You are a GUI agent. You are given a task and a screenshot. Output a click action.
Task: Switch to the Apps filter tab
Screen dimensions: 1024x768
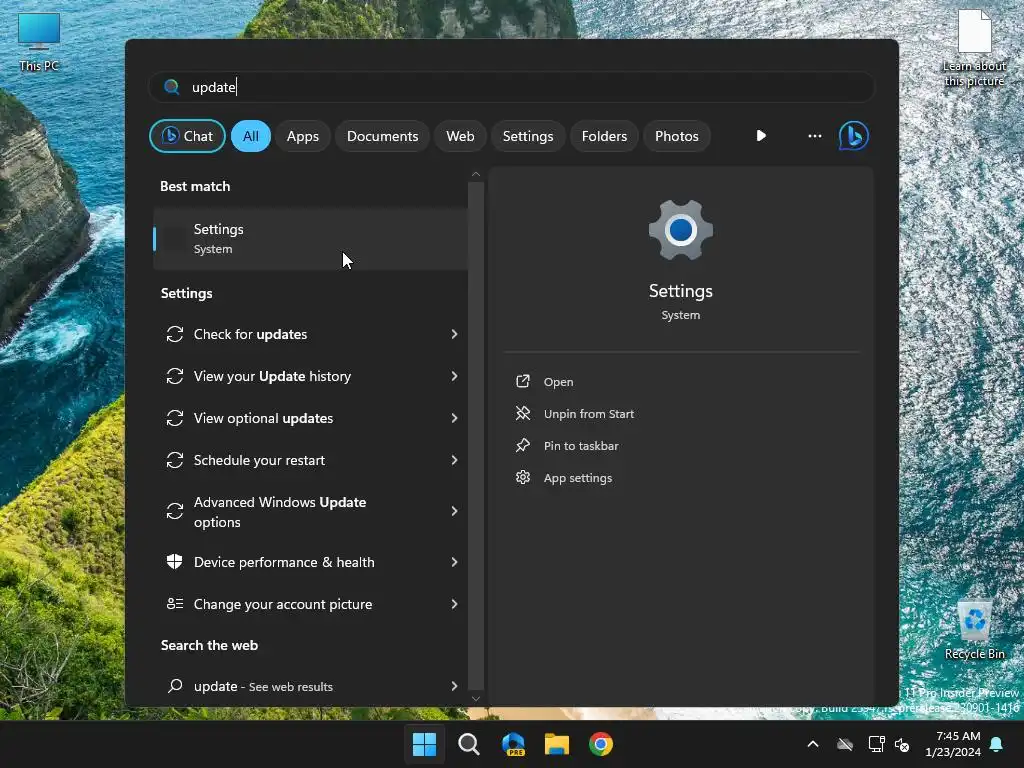[302, 136]
